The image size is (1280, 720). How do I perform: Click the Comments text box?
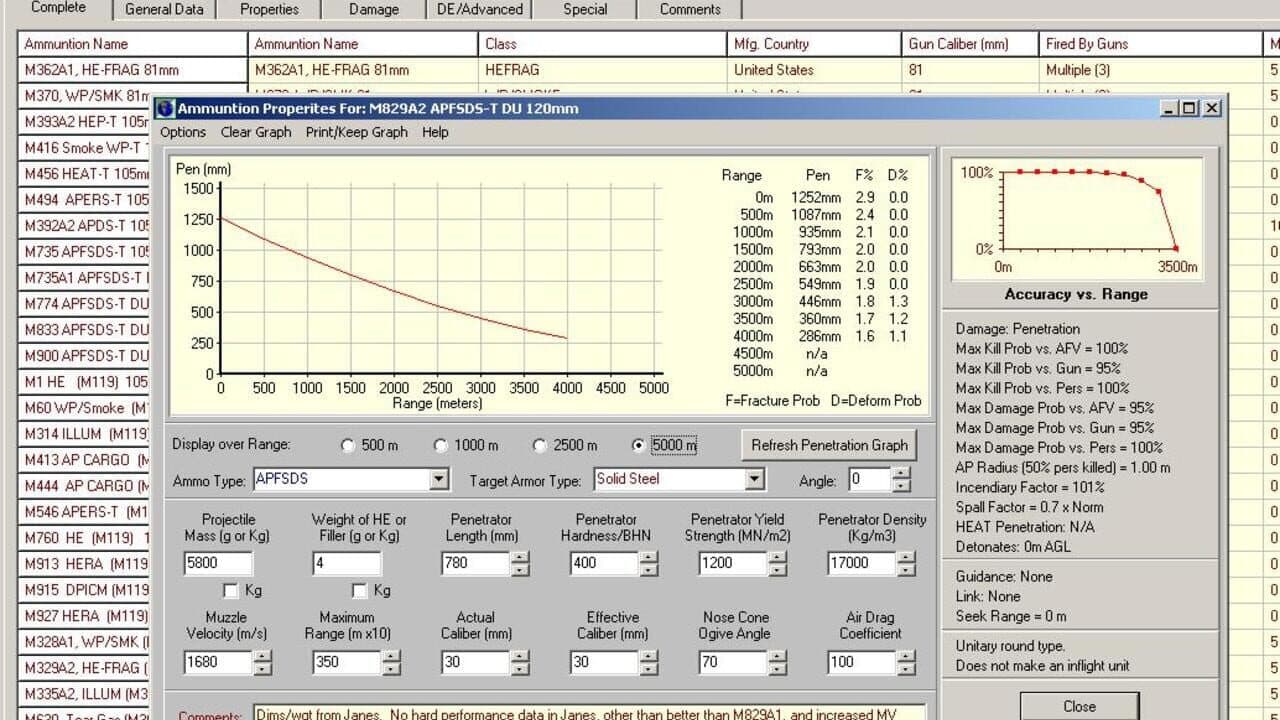point(589,713)
